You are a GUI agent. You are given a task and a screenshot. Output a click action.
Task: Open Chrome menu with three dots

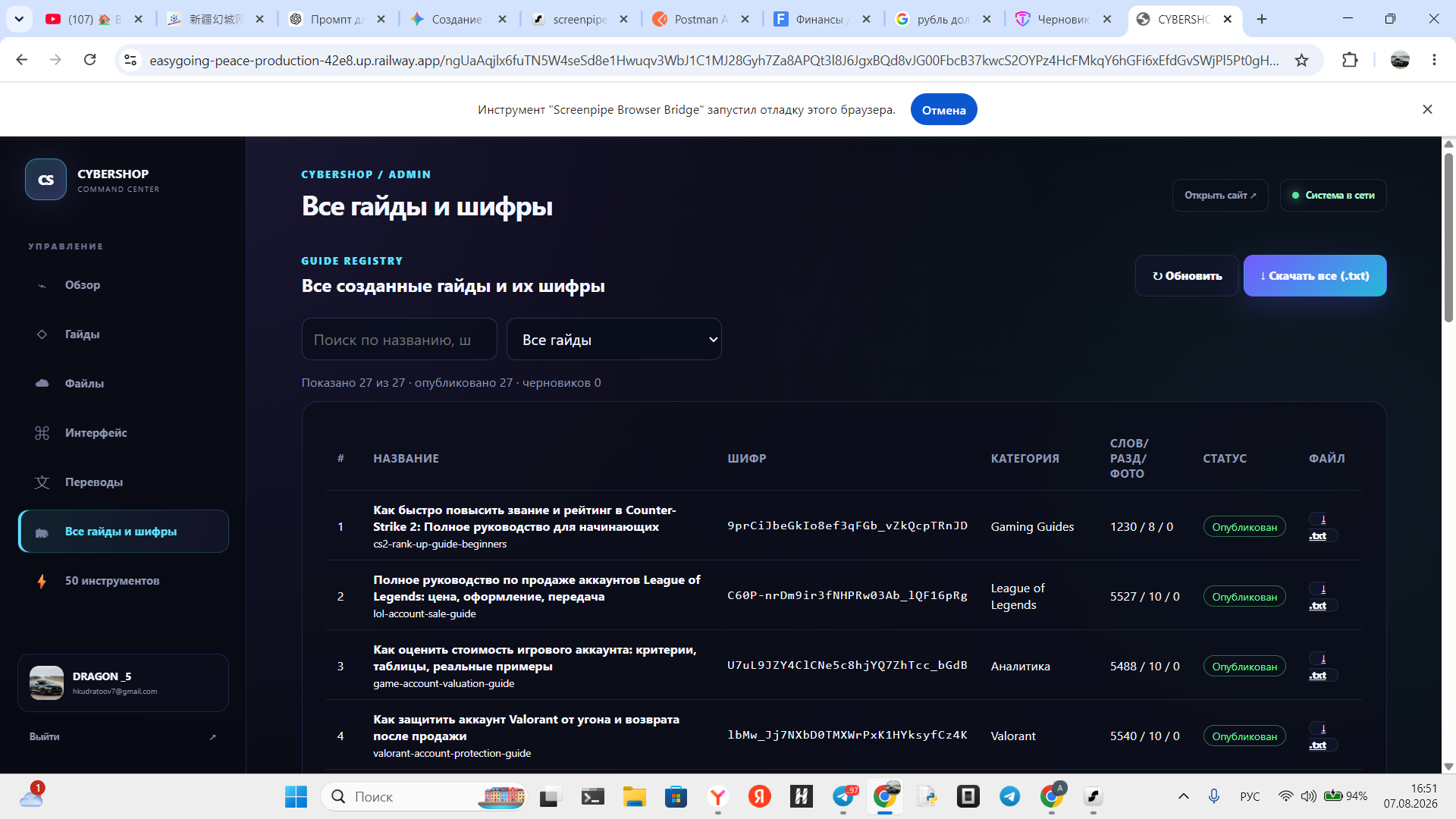(x=1434, y=60)
